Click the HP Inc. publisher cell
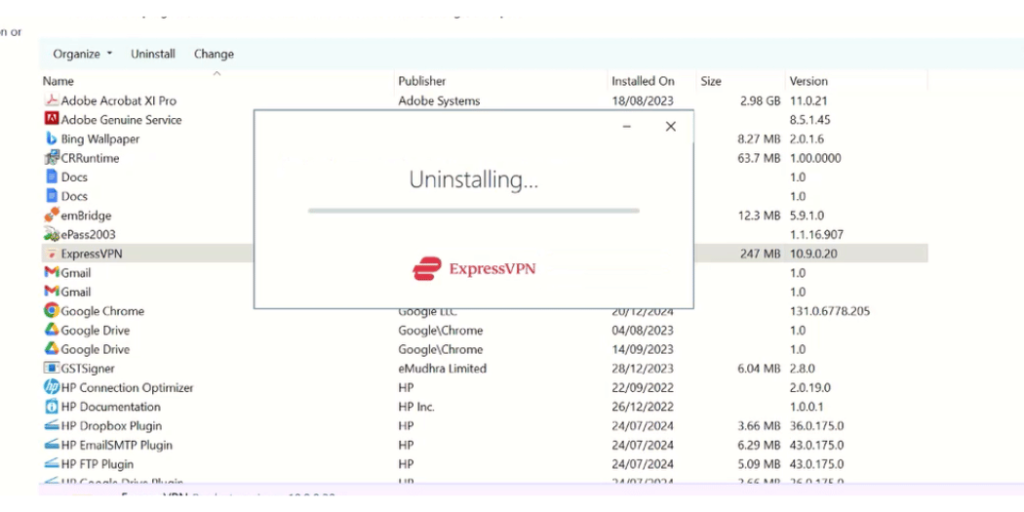This screenshot has width=1024, height=512. click(417, 406)
